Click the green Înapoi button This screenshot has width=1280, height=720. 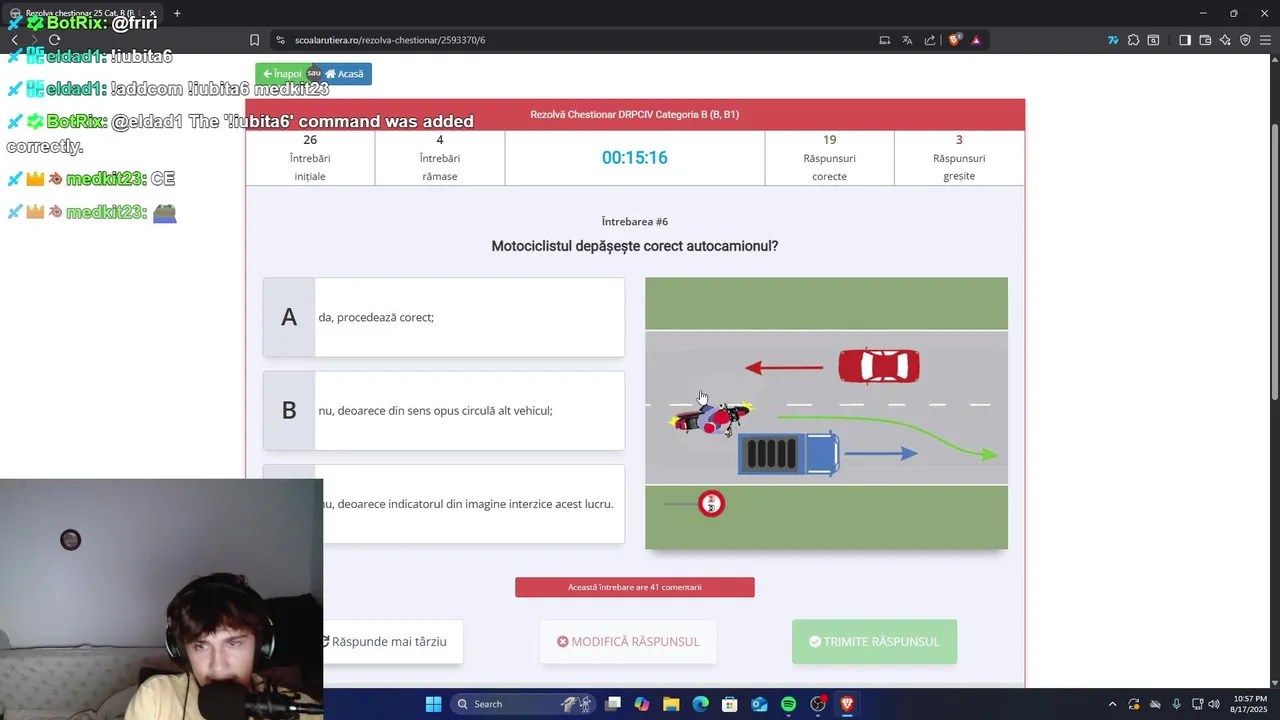click(282, 74)
